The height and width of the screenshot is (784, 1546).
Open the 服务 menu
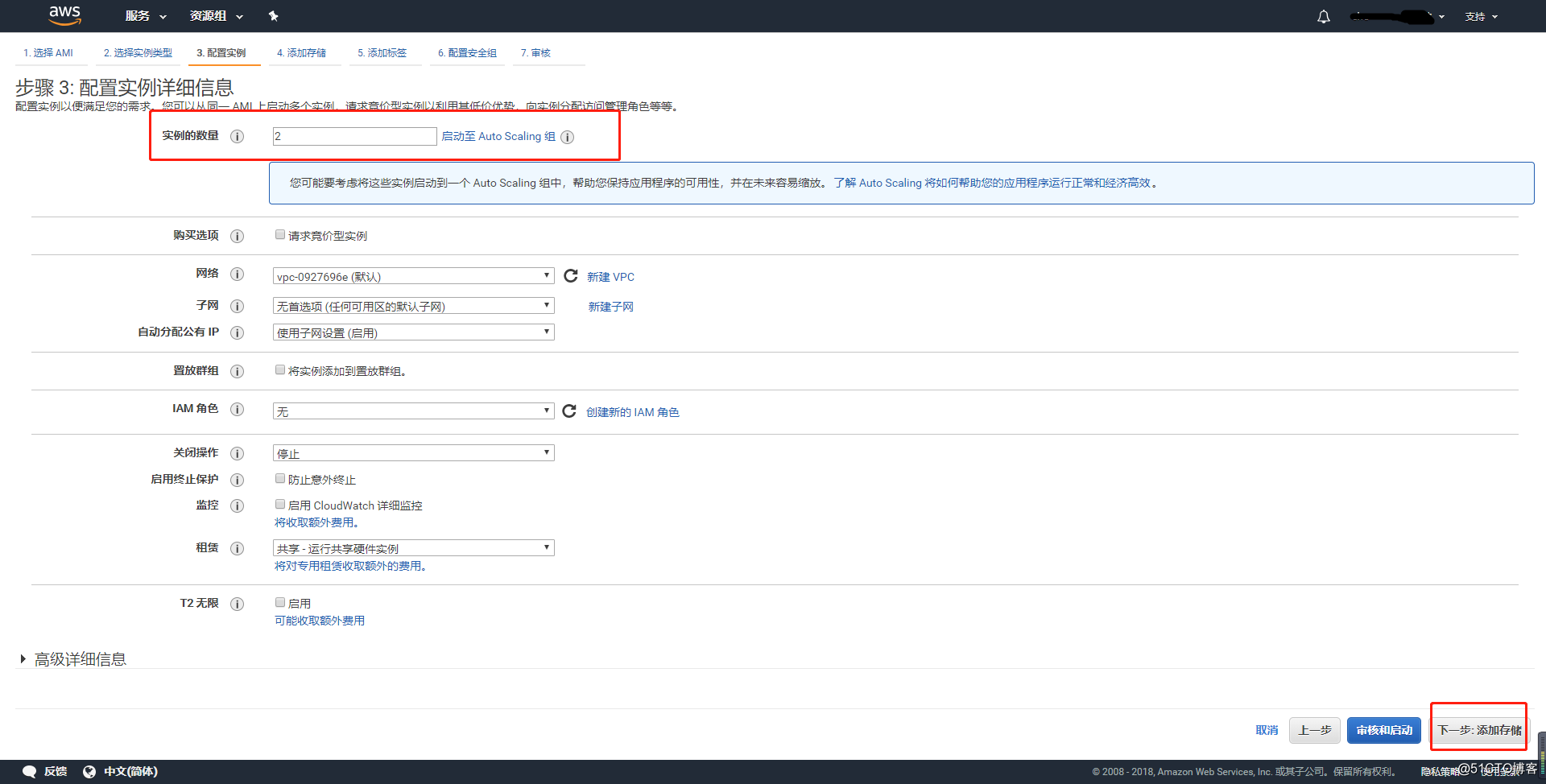tap(146, 16)
